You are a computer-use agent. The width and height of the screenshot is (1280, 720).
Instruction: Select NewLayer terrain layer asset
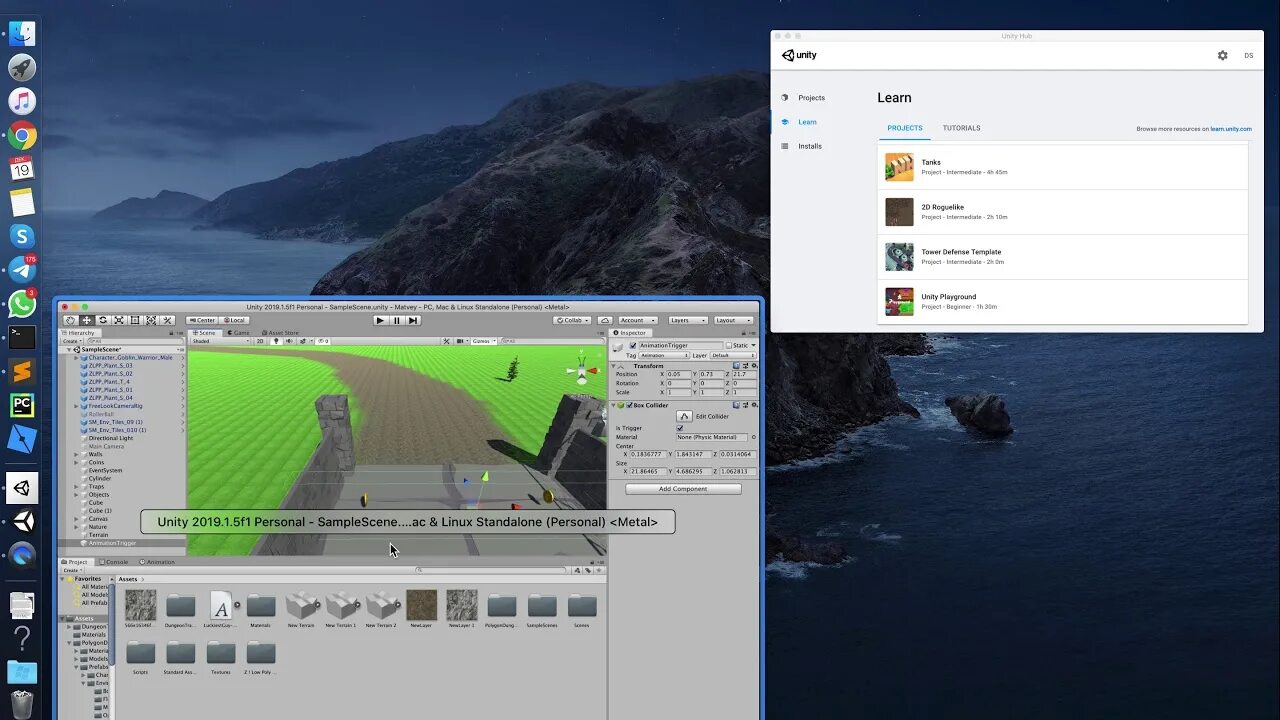421,605
